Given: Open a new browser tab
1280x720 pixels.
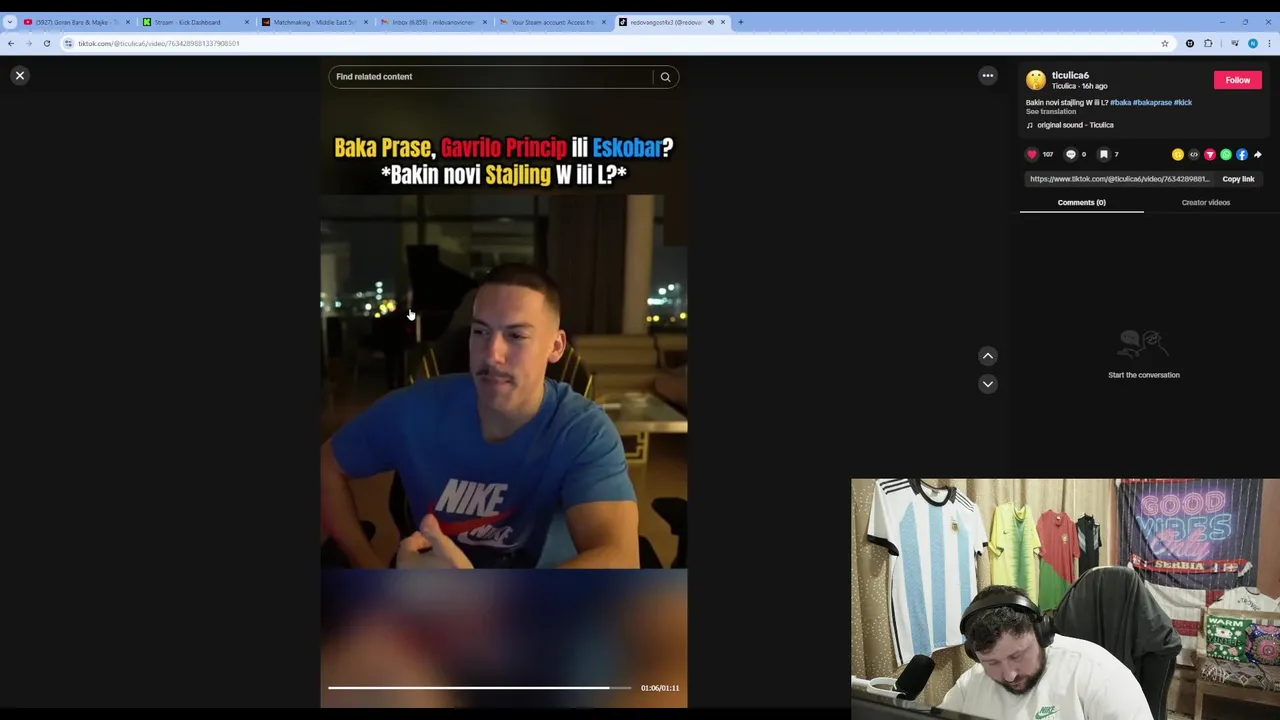Looking at the screenshot, I should (740, 22).
